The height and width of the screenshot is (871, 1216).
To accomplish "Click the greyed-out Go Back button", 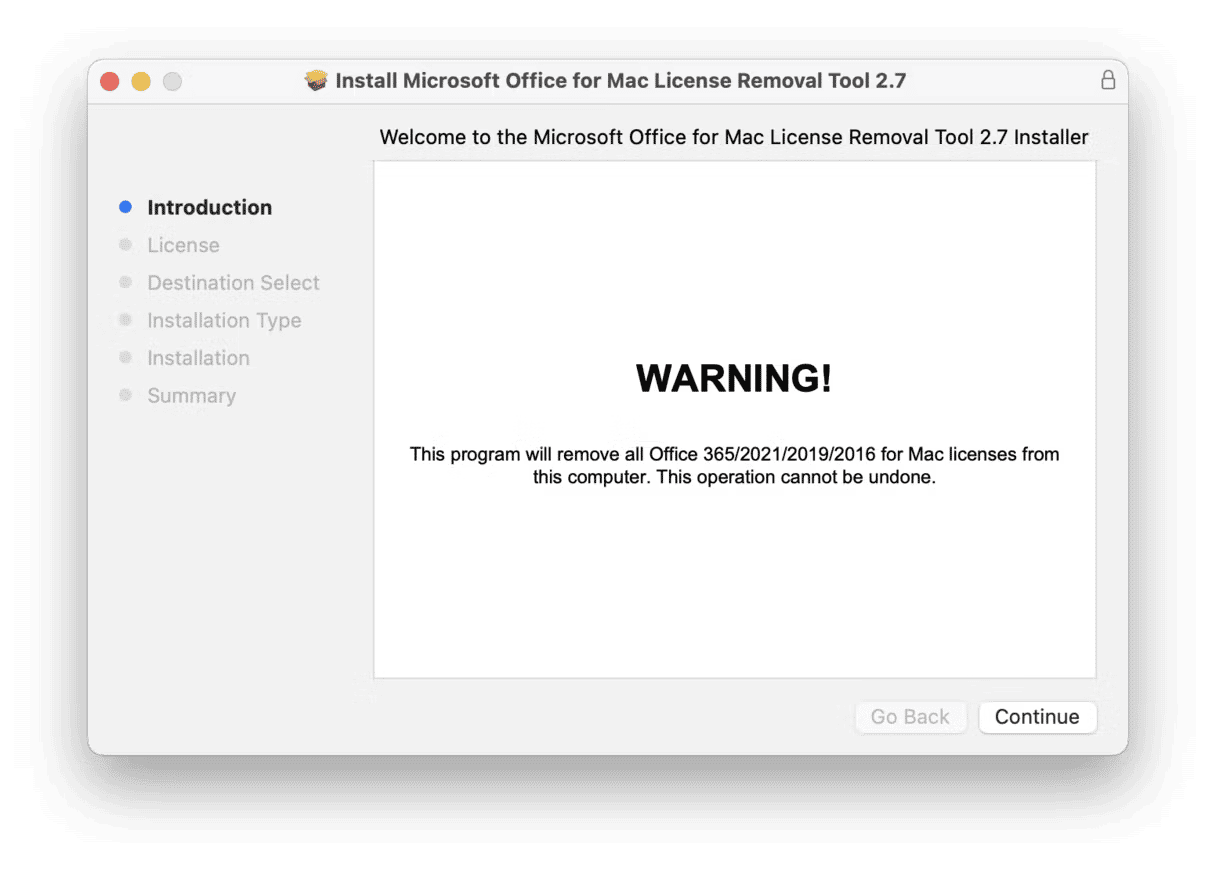I will 910,717.
